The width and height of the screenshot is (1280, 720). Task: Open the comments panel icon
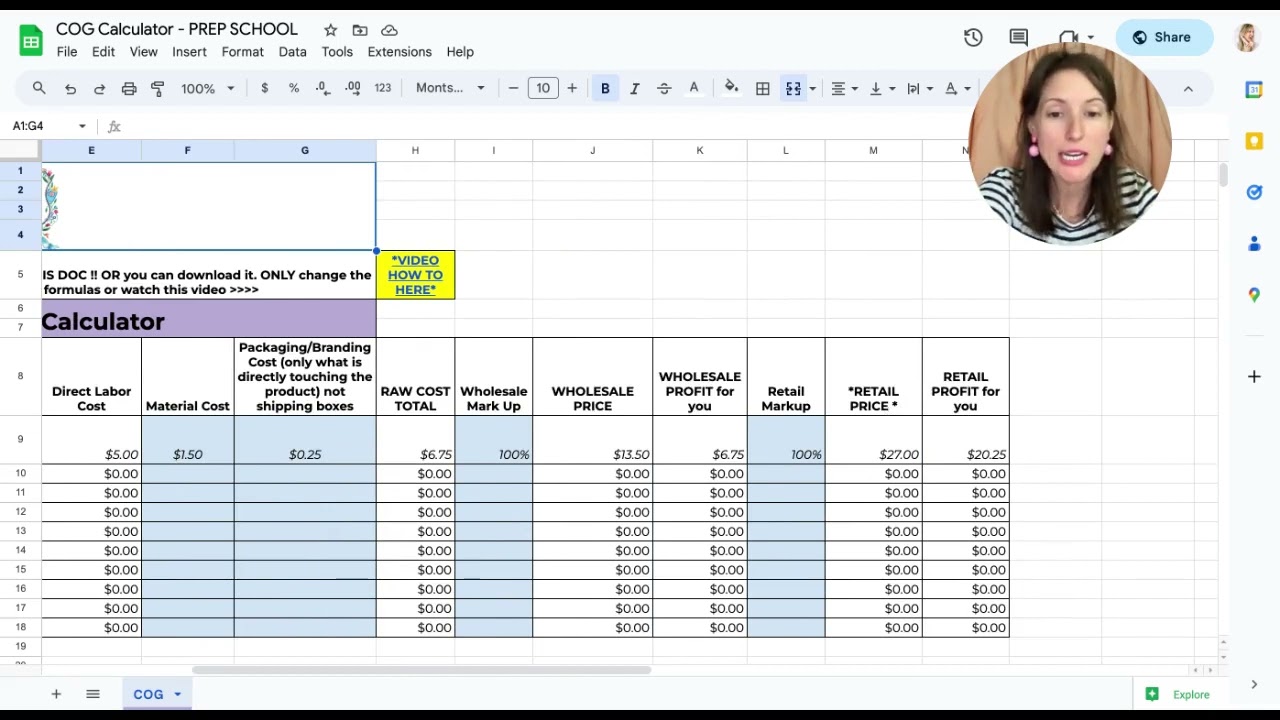click(x=1019, y=37)
